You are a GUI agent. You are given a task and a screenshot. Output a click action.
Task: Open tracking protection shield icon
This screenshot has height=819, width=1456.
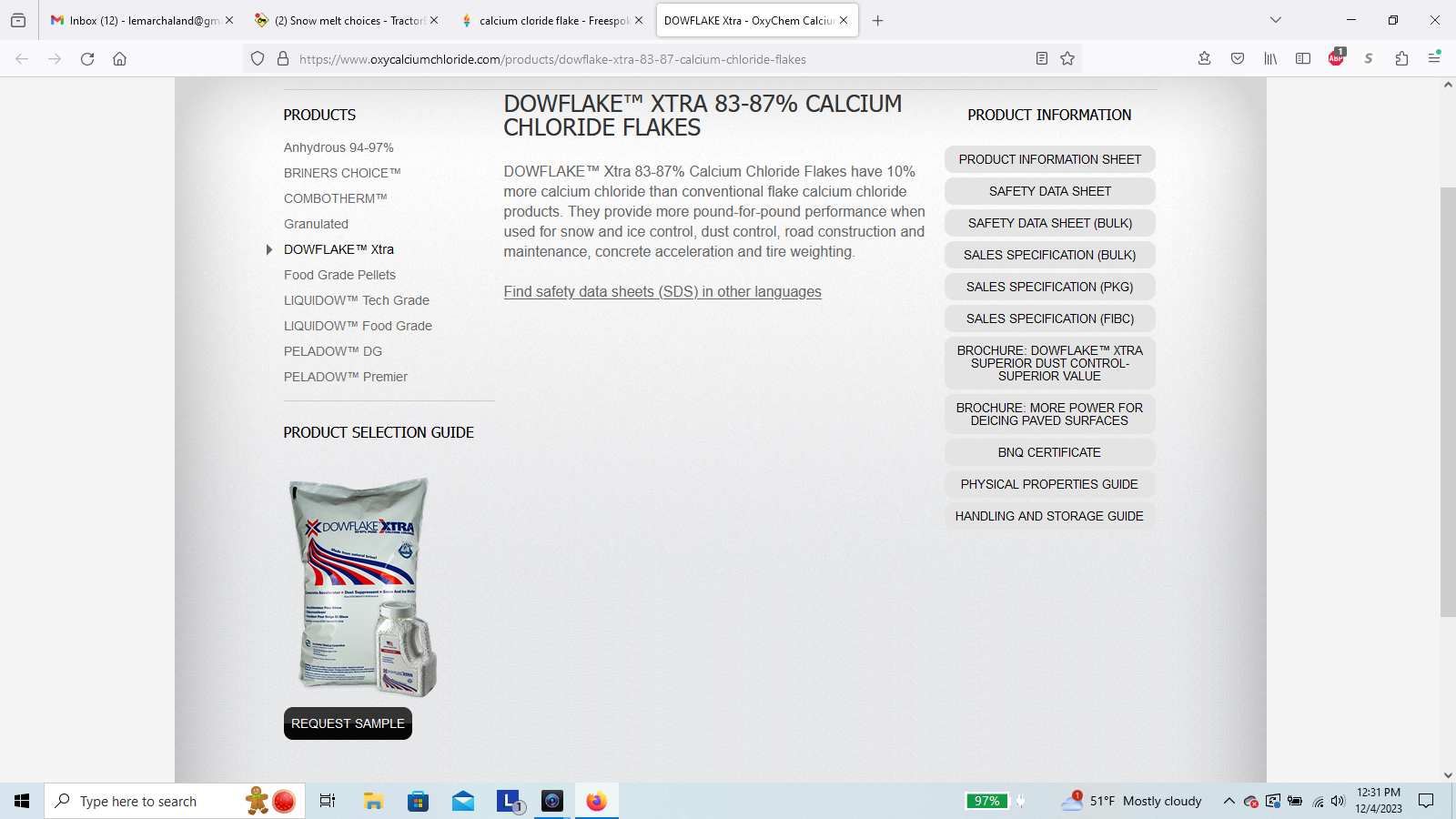(258, 59)
